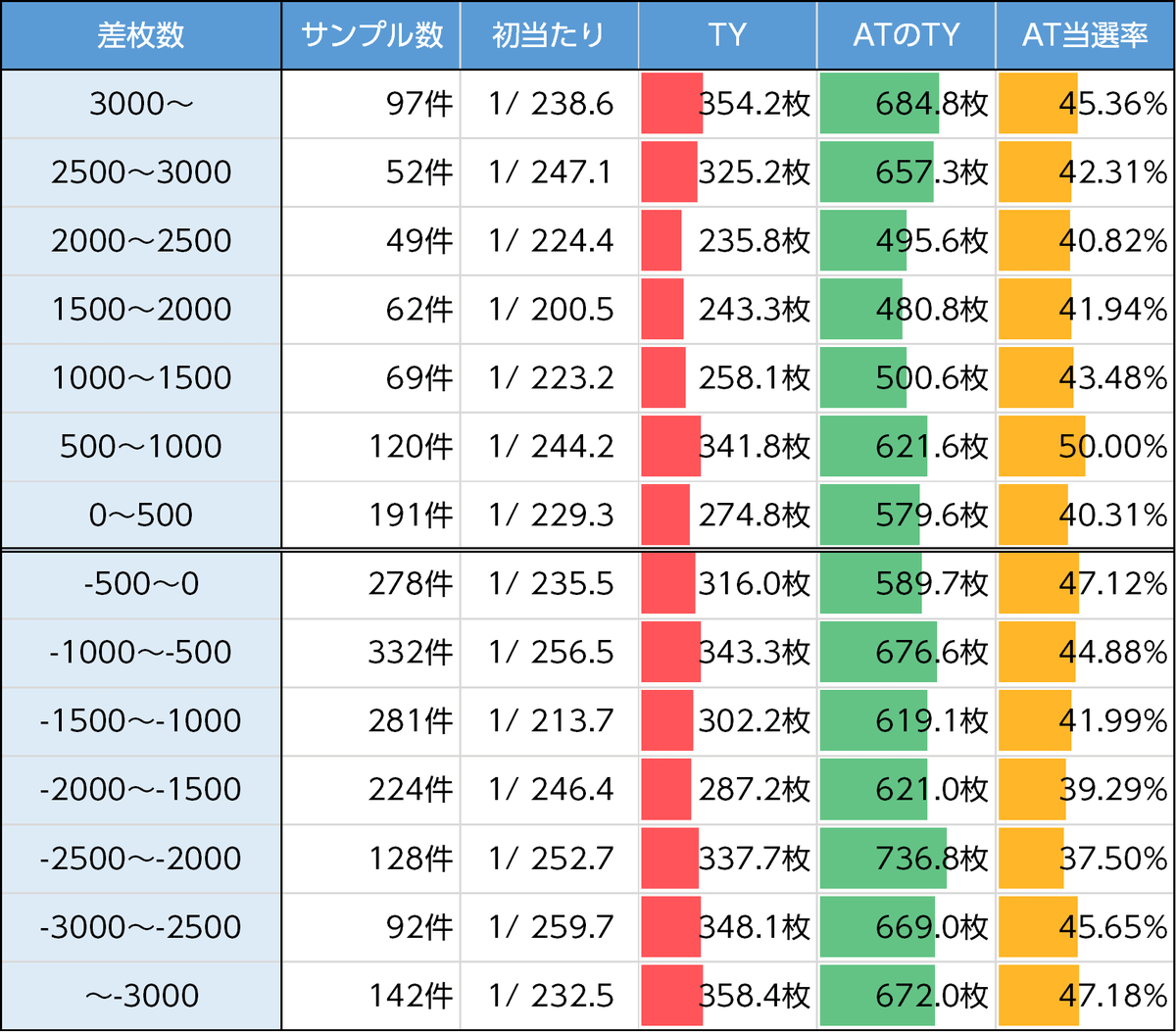Click the 37.50% AT当選率 cell
This screenshot has height=1032, width=1176.
(x=1085, y=859)
